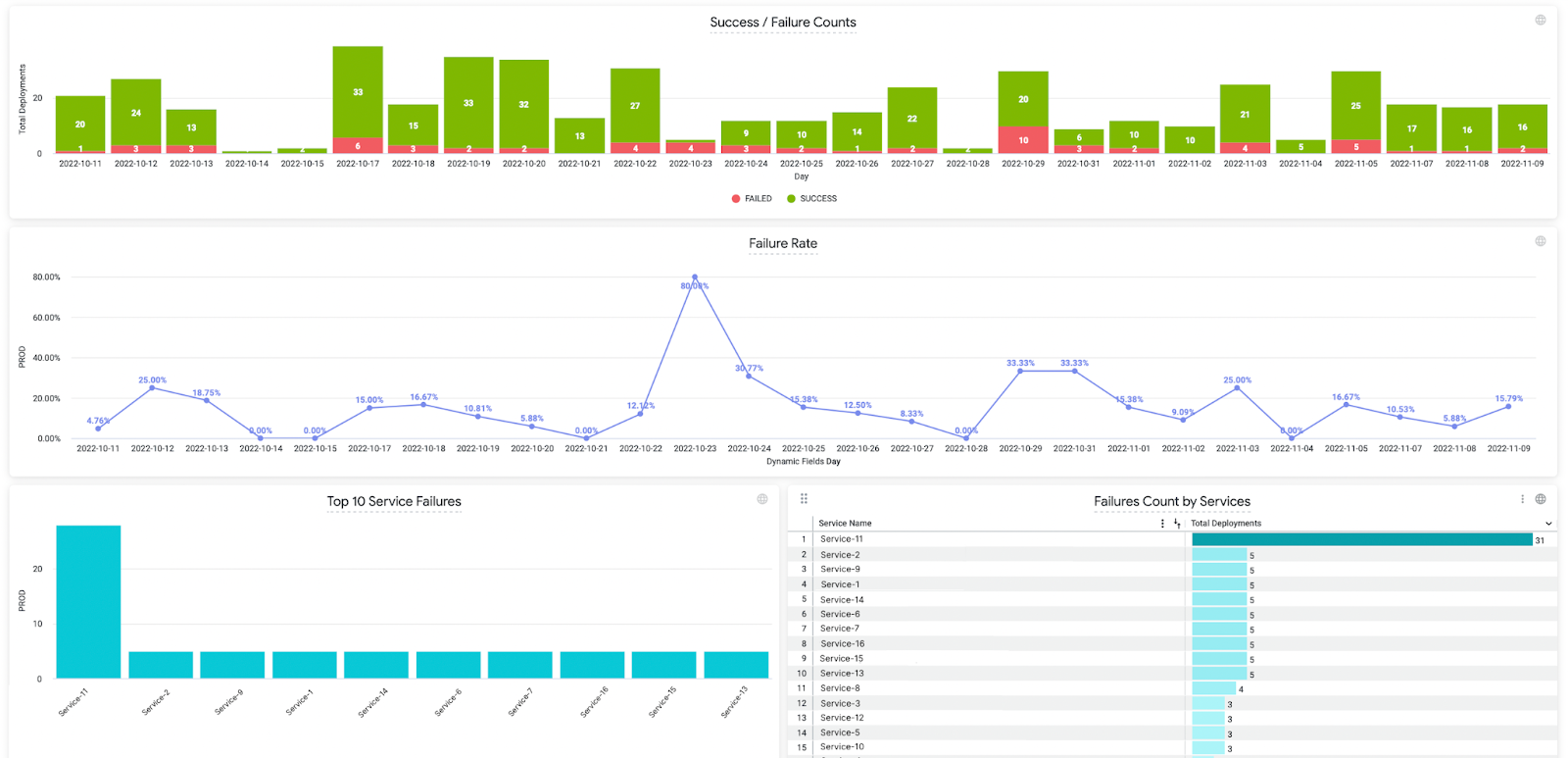This screenshot has height=758, width=1568.
Task: Click the sort arrows icon beside Service Name
Action: pos(1177,524)
